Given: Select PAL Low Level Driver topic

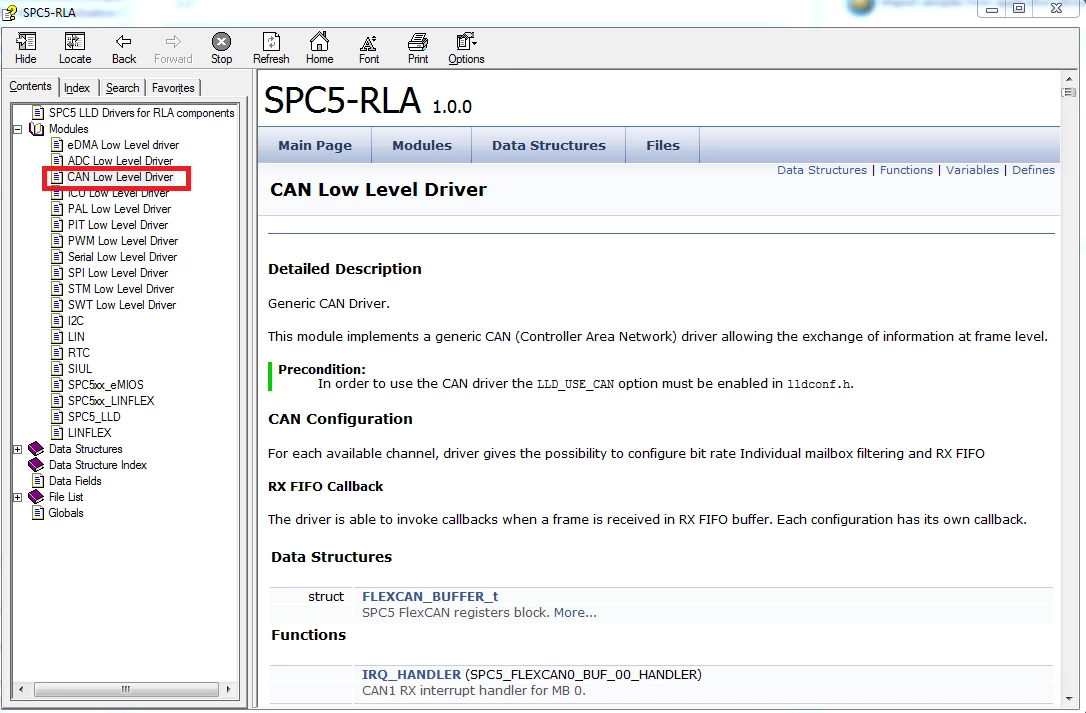Looking at the screenshot, I should 119,209.
